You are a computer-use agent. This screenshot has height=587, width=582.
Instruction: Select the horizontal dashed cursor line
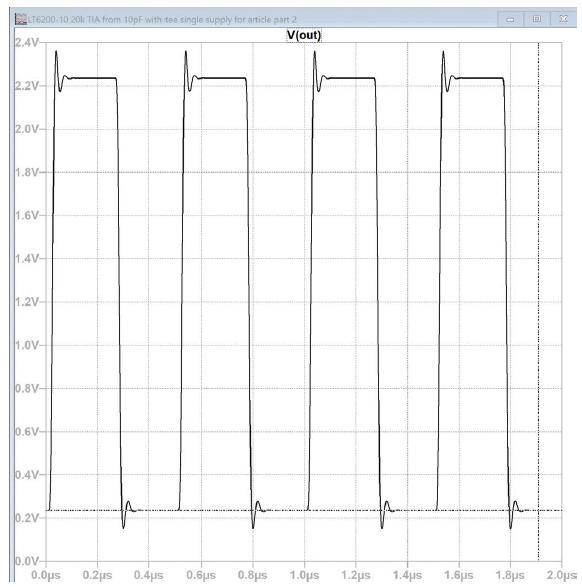(304, 510)
